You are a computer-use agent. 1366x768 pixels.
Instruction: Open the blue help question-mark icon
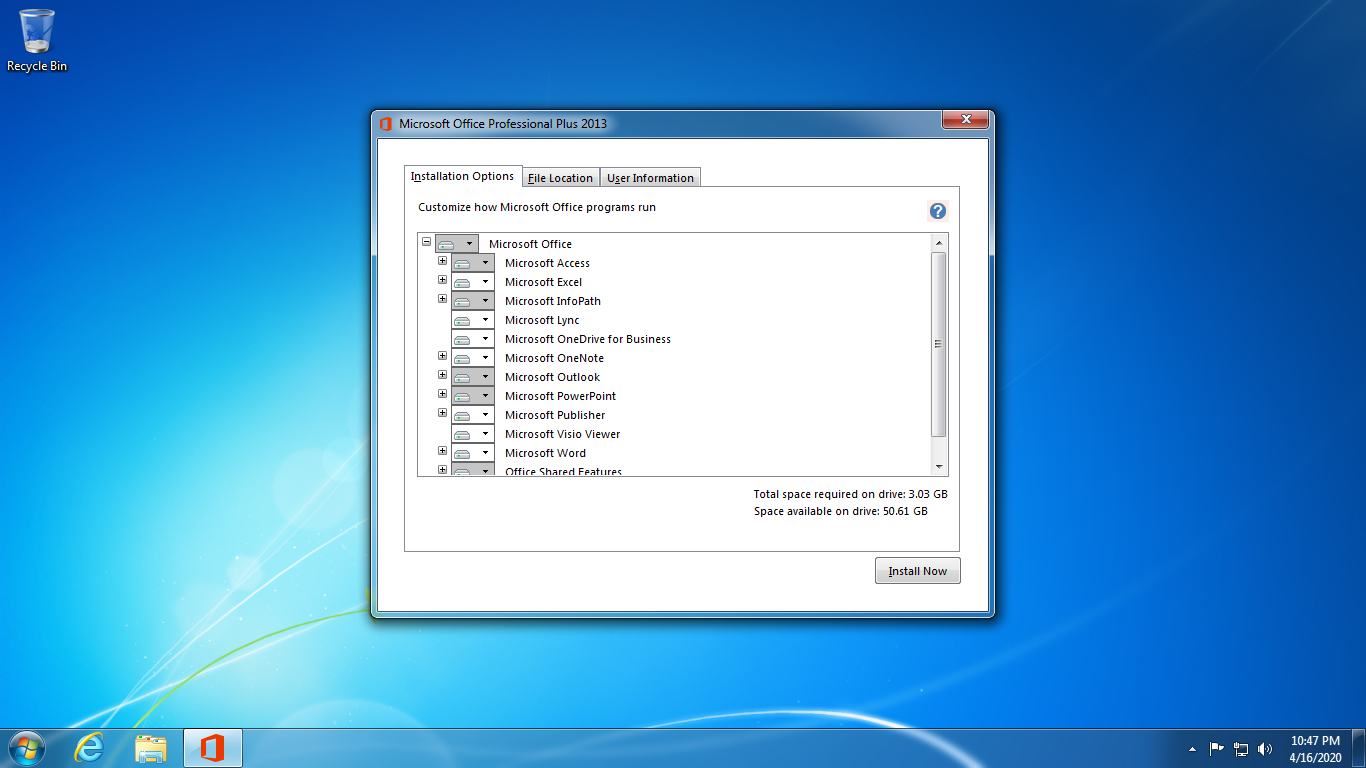pyautogui.click(x=938, y=211)
